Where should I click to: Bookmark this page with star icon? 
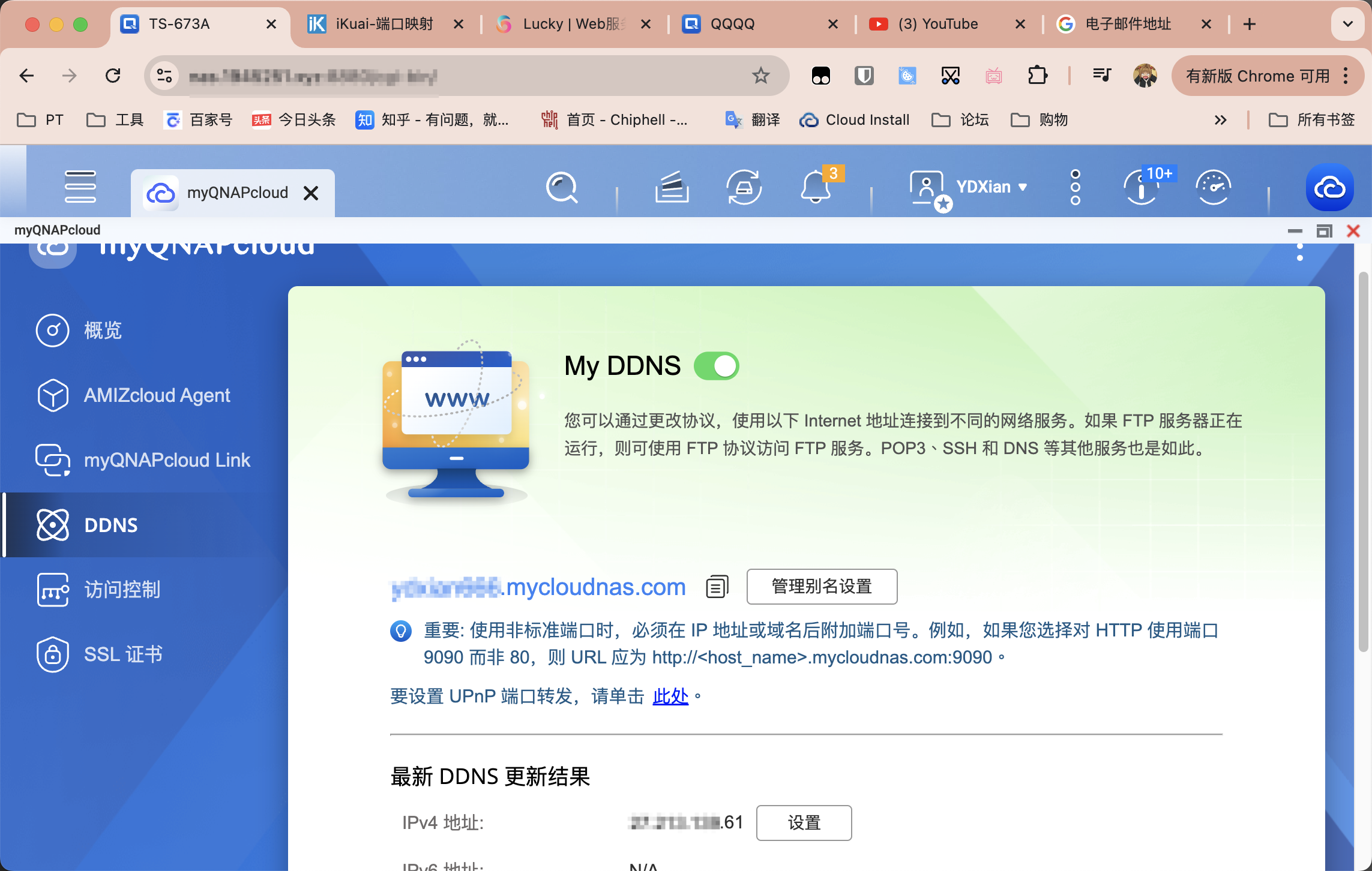(x=760, y=76)
